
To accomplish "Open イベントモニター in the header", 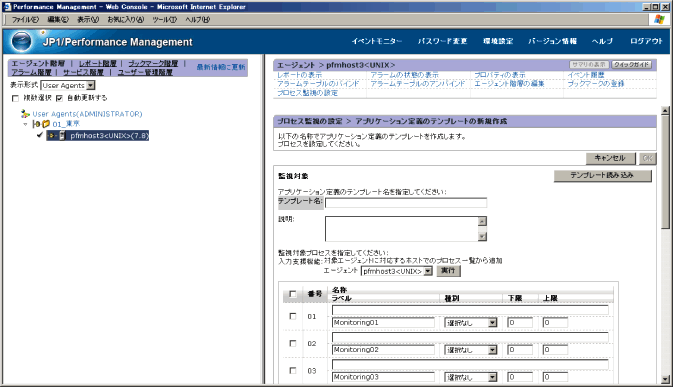I will click(x=377, y=41).
